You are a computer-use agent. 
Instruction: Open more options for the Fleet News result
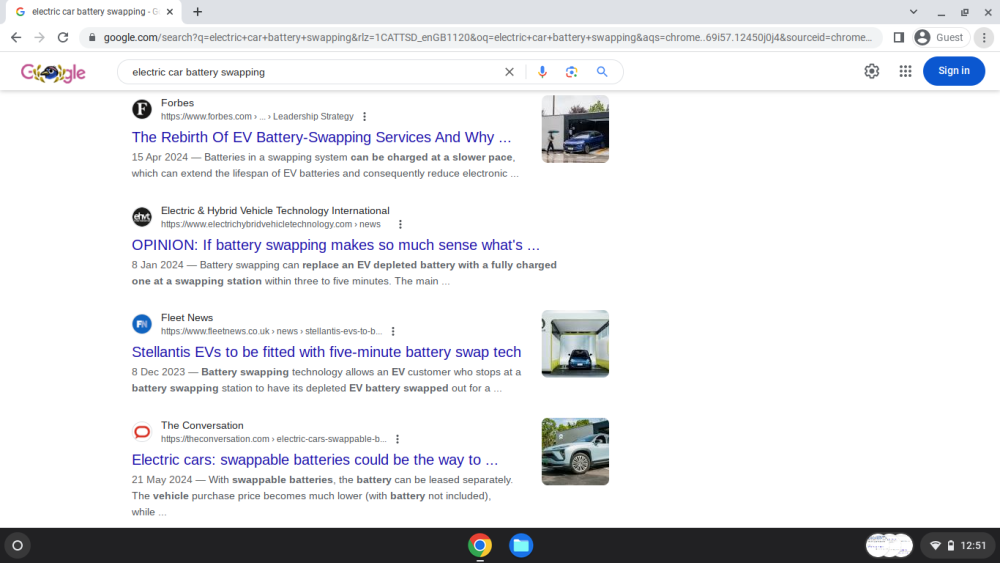(x=393, y=332)
